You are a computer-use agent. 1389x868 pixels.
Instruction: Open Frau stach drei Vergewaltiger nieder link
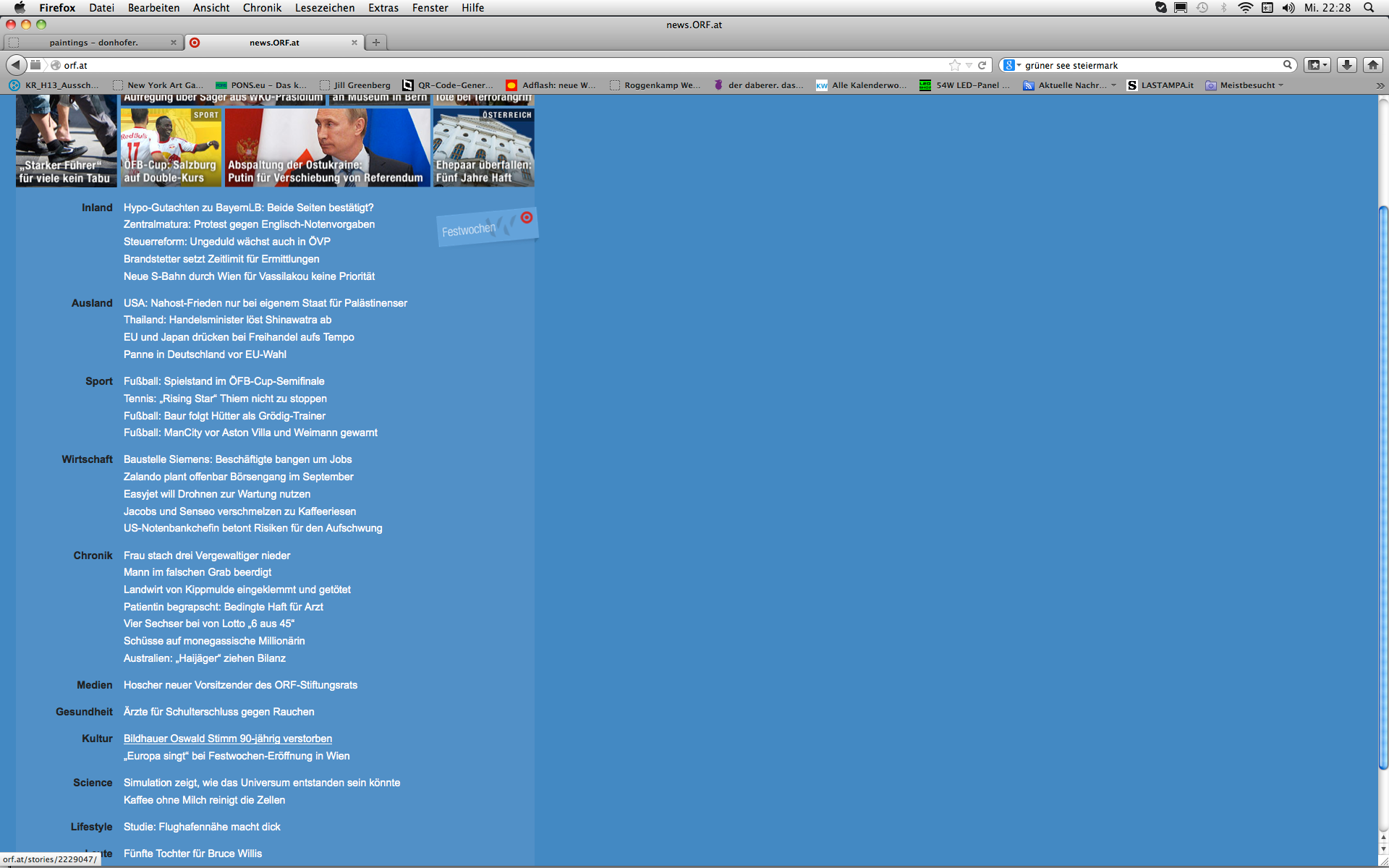(207, 556)
